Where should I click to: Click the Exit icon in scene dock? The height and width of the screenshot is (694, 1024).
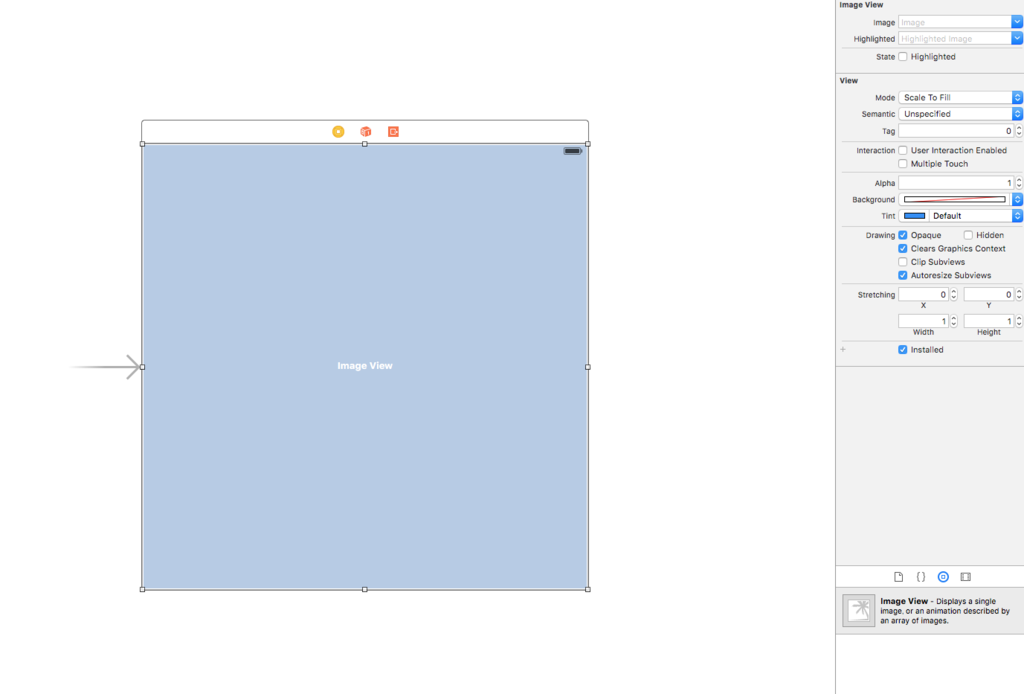pos(393,132)
